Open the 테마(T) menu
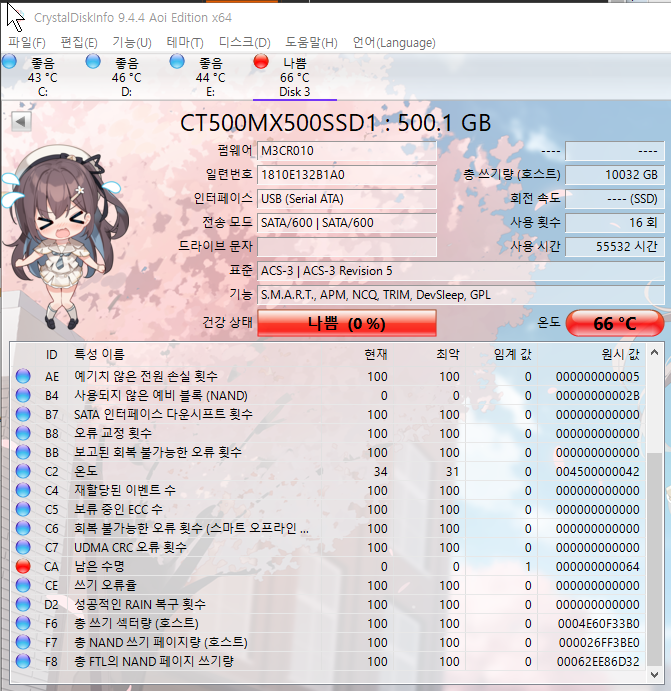The image size is (671, 691). click(185, 43)
